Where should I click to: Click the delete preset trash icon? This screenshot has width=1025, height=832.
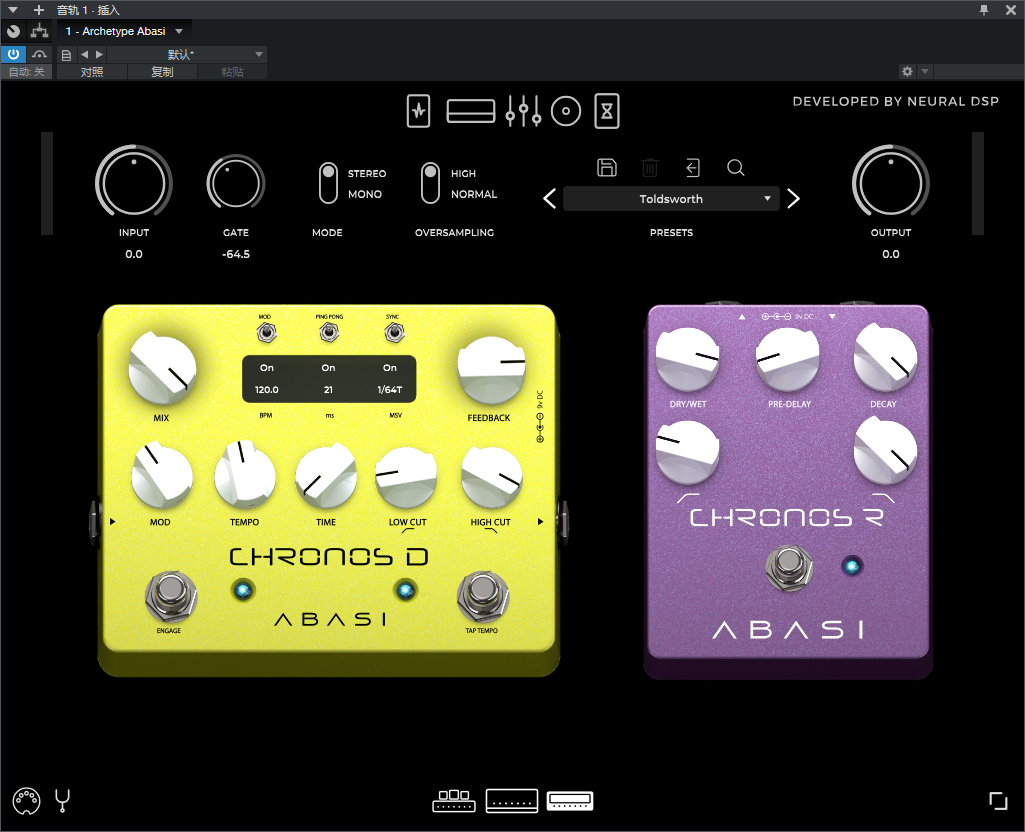650,168
